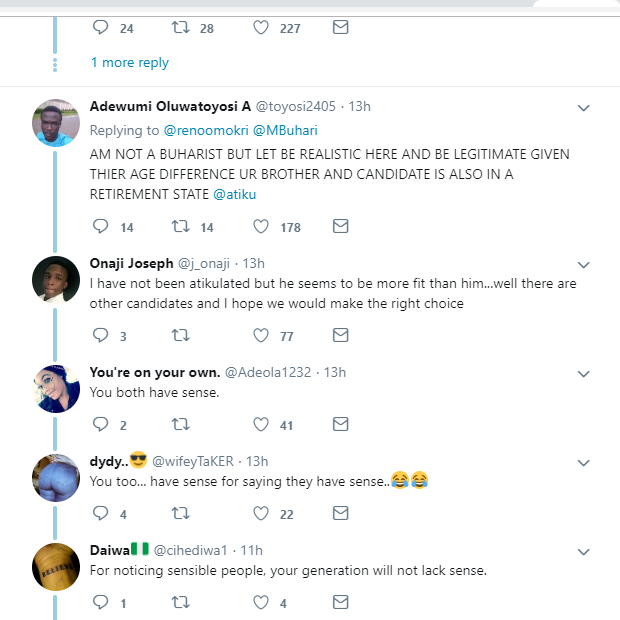Open the more options chevron on Adewumi's tweet
Image resolution: width=620 pixels, height=620 pixels.
585,107
